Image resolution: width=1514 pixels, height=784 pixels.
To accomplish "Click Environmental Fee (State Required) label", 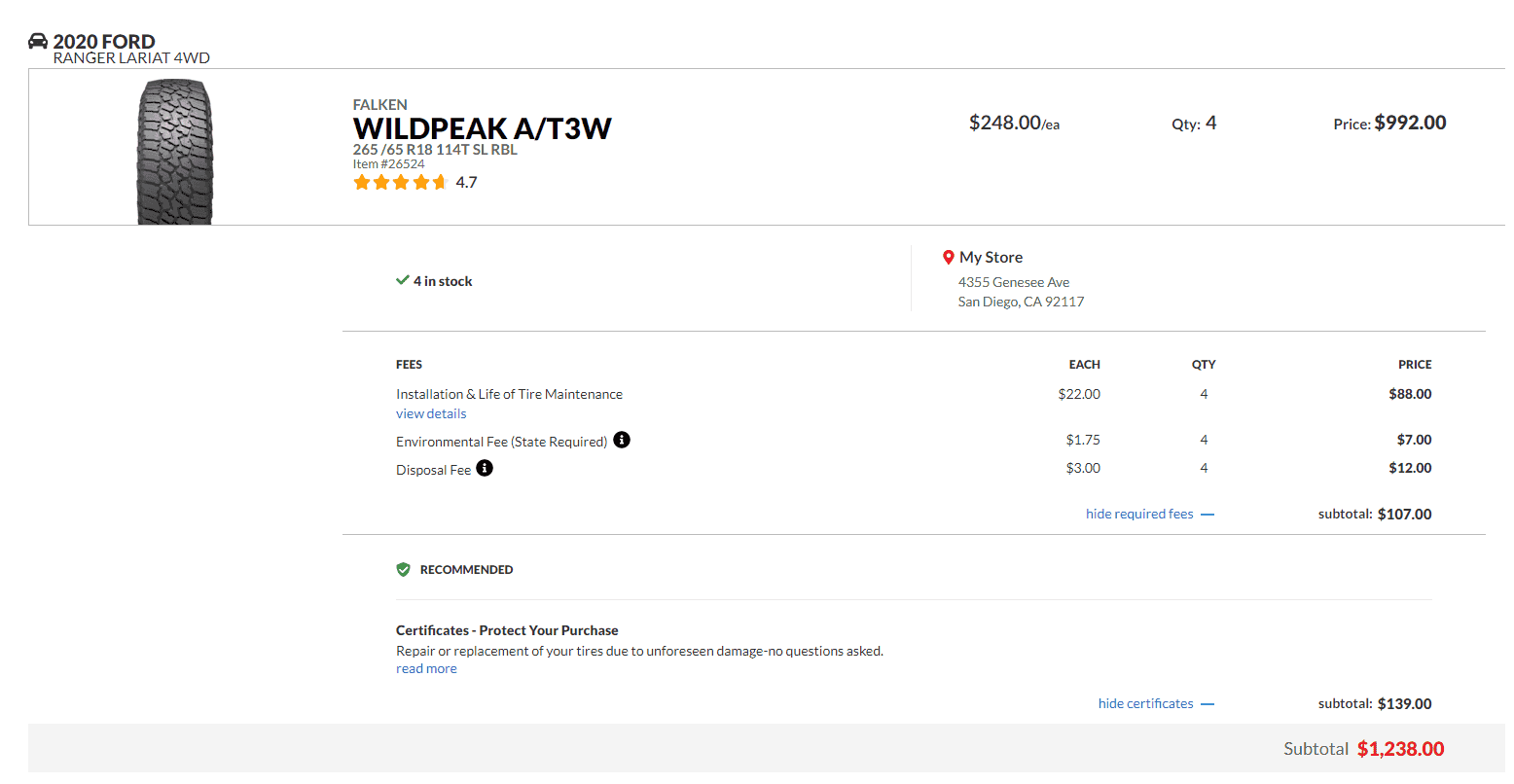I will pyautogui.click(x=501, y=442).
